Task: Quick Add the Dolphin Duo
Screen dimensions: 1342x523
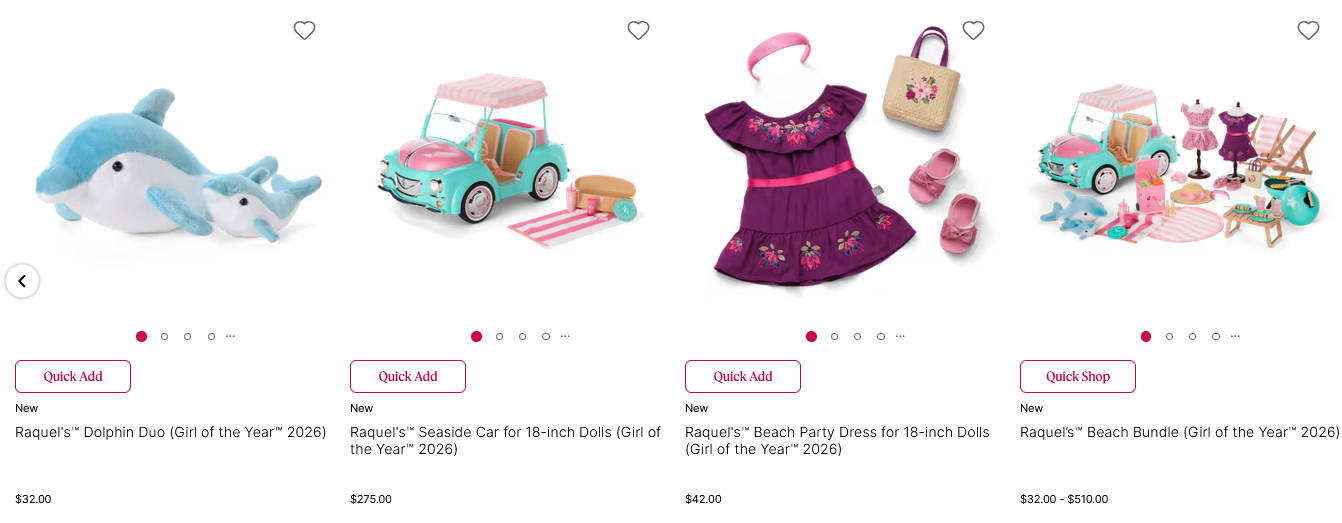Action: click(x=73, y=377)
